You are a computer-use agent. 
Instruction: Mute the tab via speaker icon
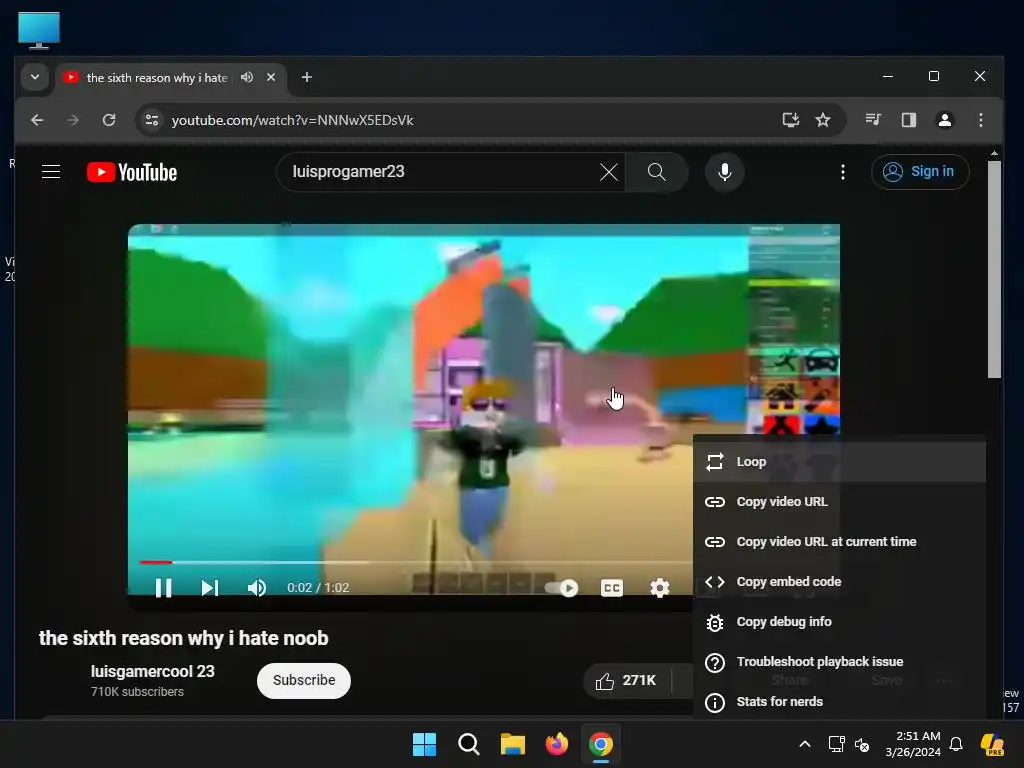246,77
